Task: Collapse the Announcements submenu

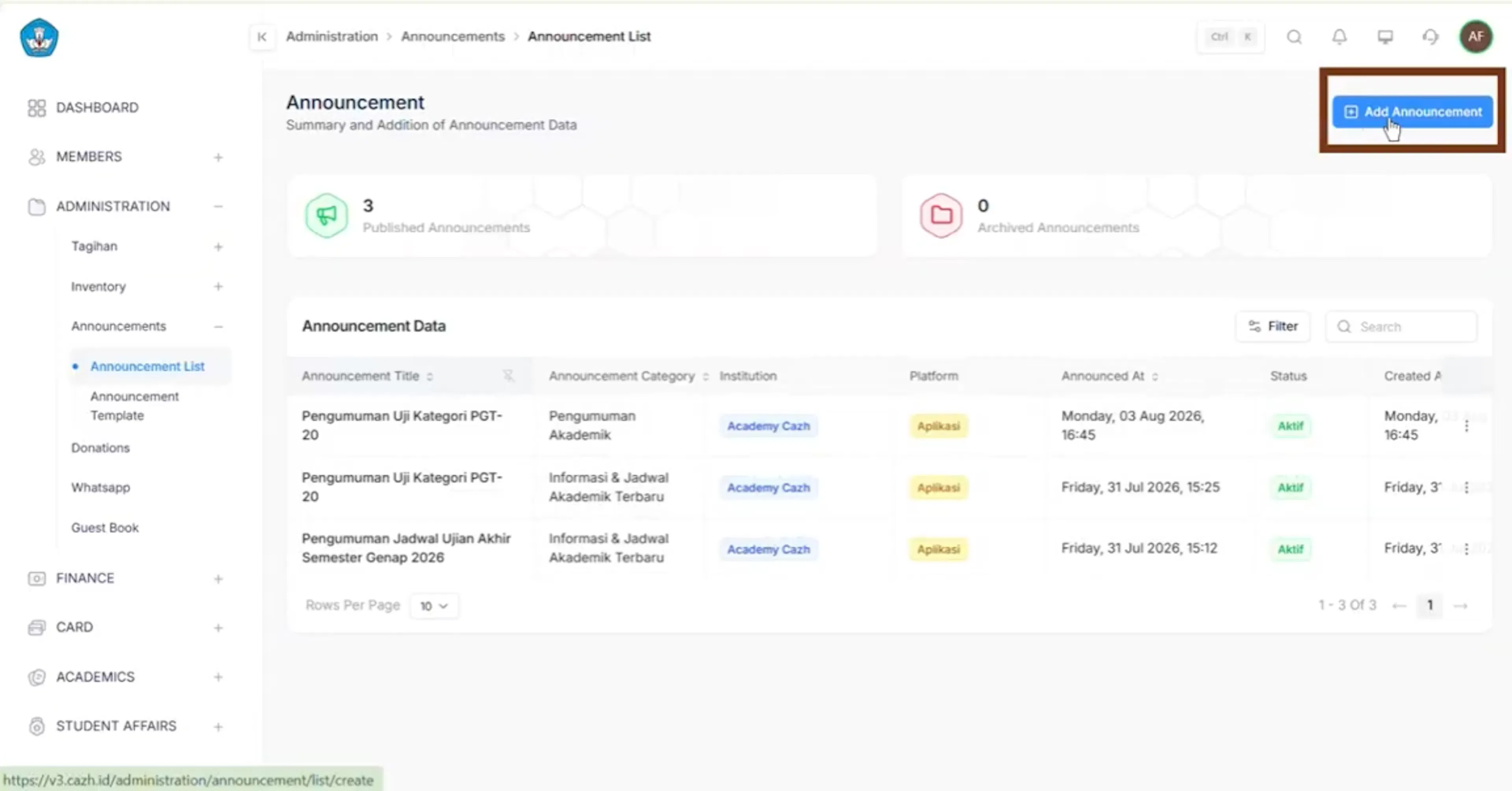Action: click(x=219, y=327)
